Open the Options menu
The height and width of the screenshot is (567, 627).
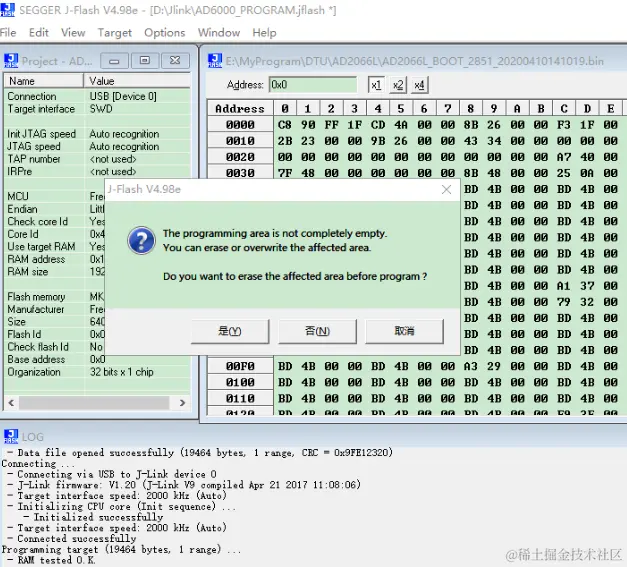(x=165, y=33)
